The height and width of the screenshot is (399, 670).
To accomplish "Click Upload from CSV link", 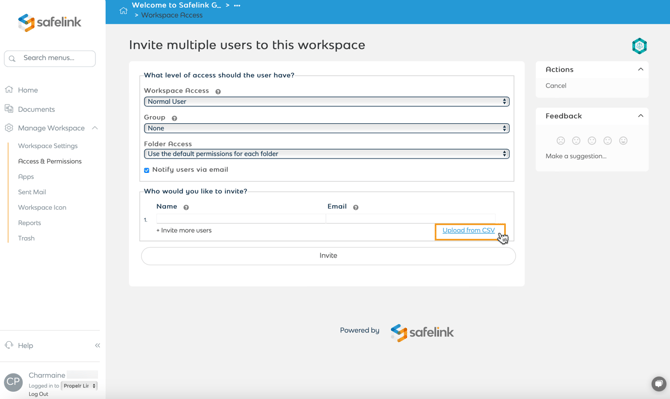I will (x=468, y=230).
